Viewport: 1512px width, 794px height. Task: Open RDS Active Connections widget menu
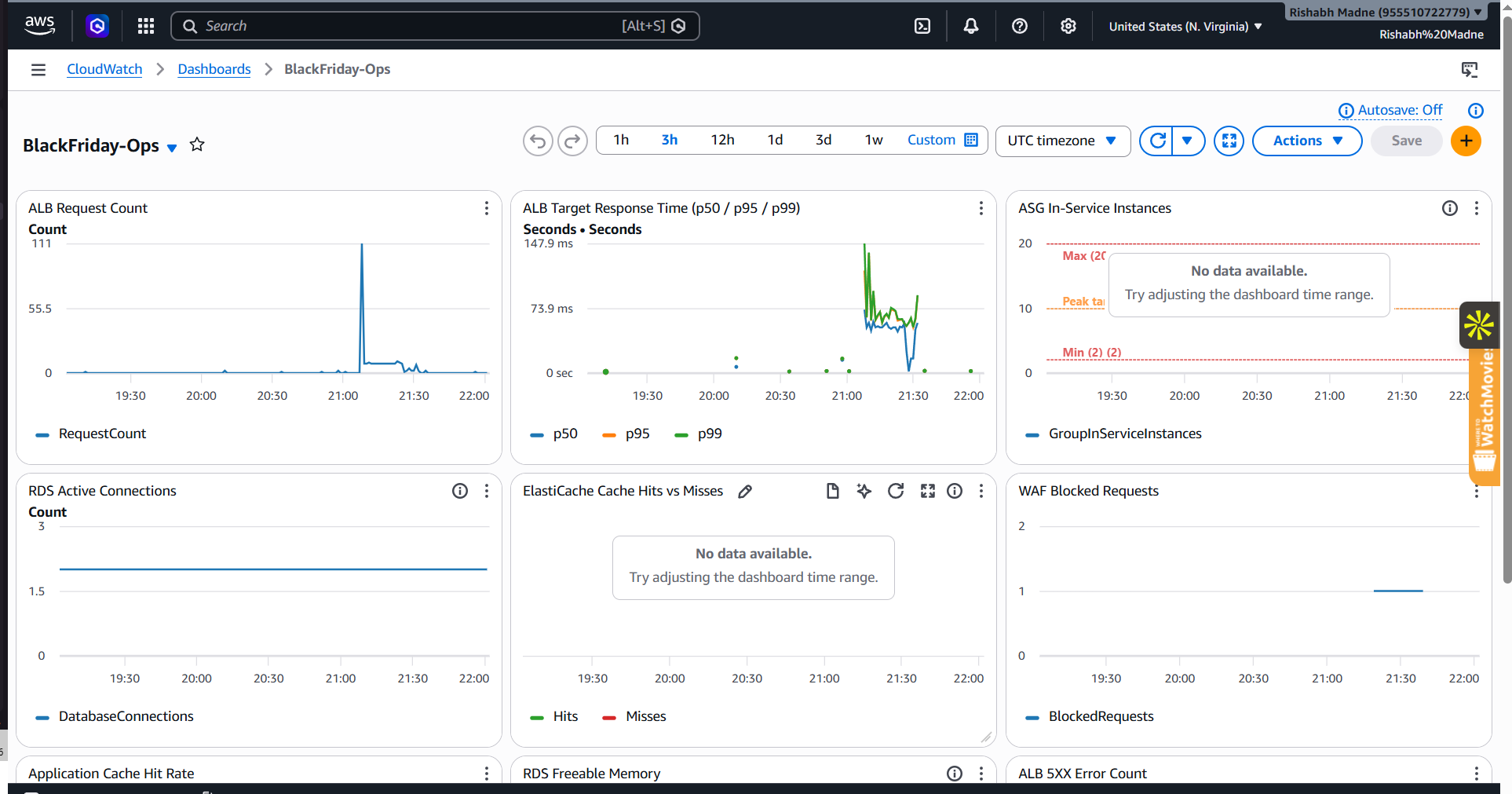click(487, 491)
